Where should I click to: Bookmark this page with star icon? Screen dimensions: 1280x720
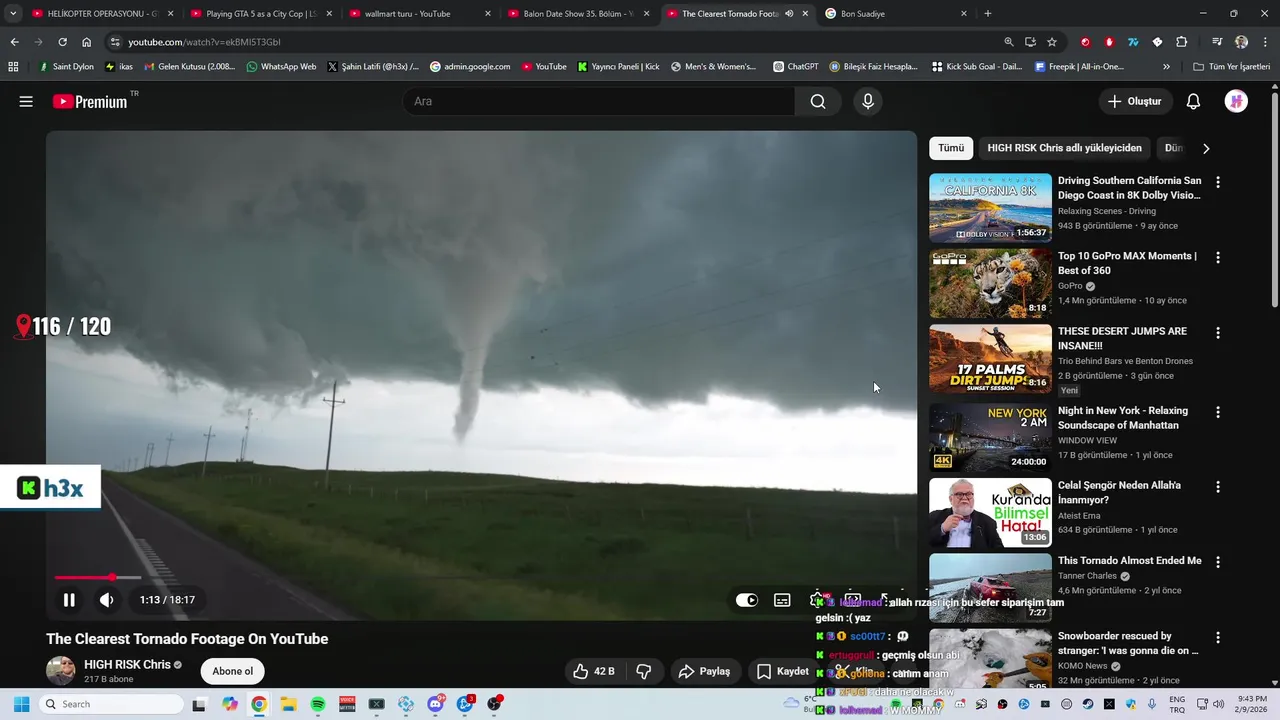pyautogui.click(x=1052, y=42)
